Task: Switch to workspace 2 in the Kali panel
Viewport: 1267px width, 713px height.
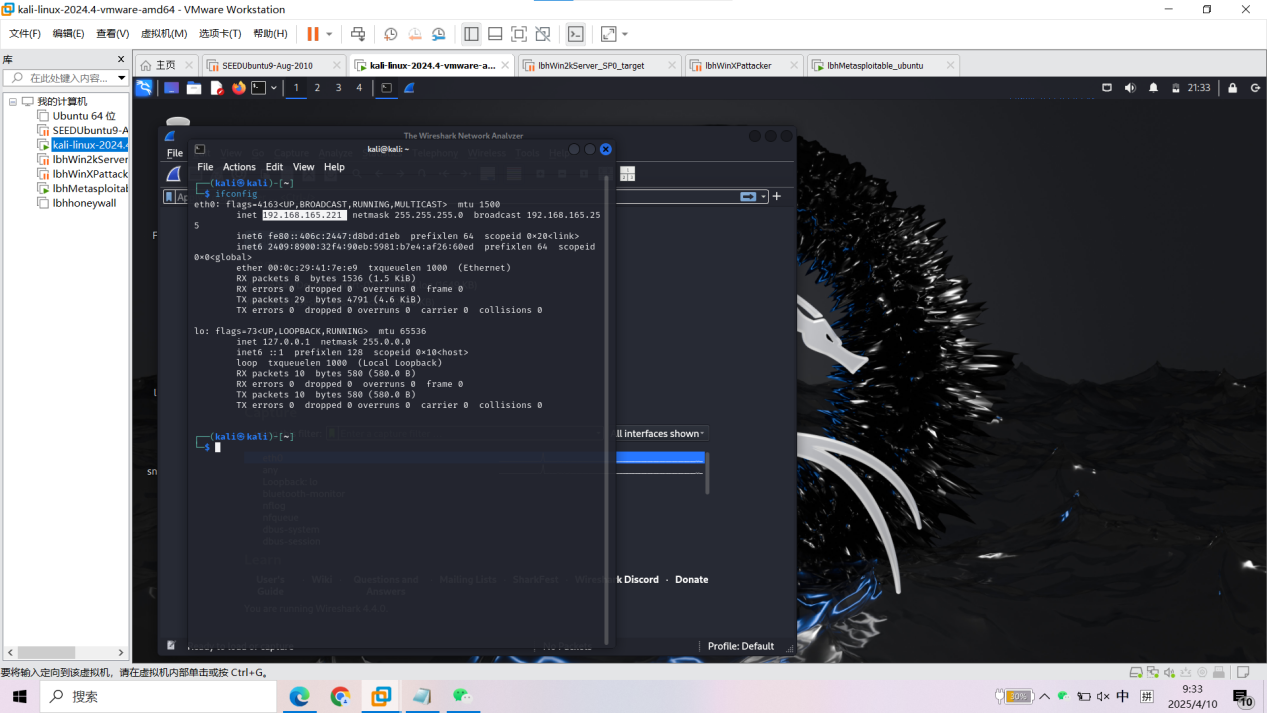Action: point(317,88)
